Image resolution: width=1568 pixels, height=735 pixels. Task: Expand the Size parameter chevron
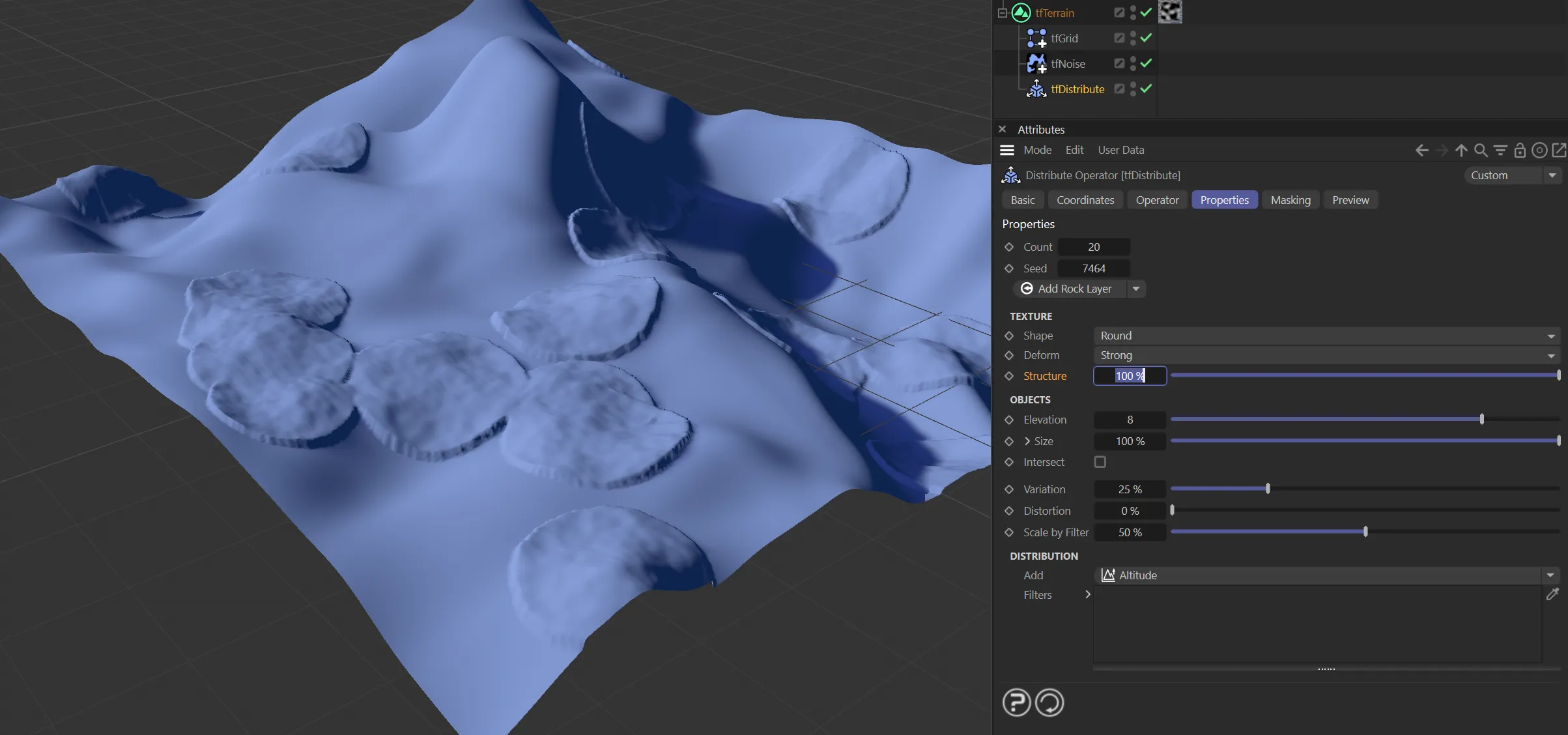point(1027,441)
